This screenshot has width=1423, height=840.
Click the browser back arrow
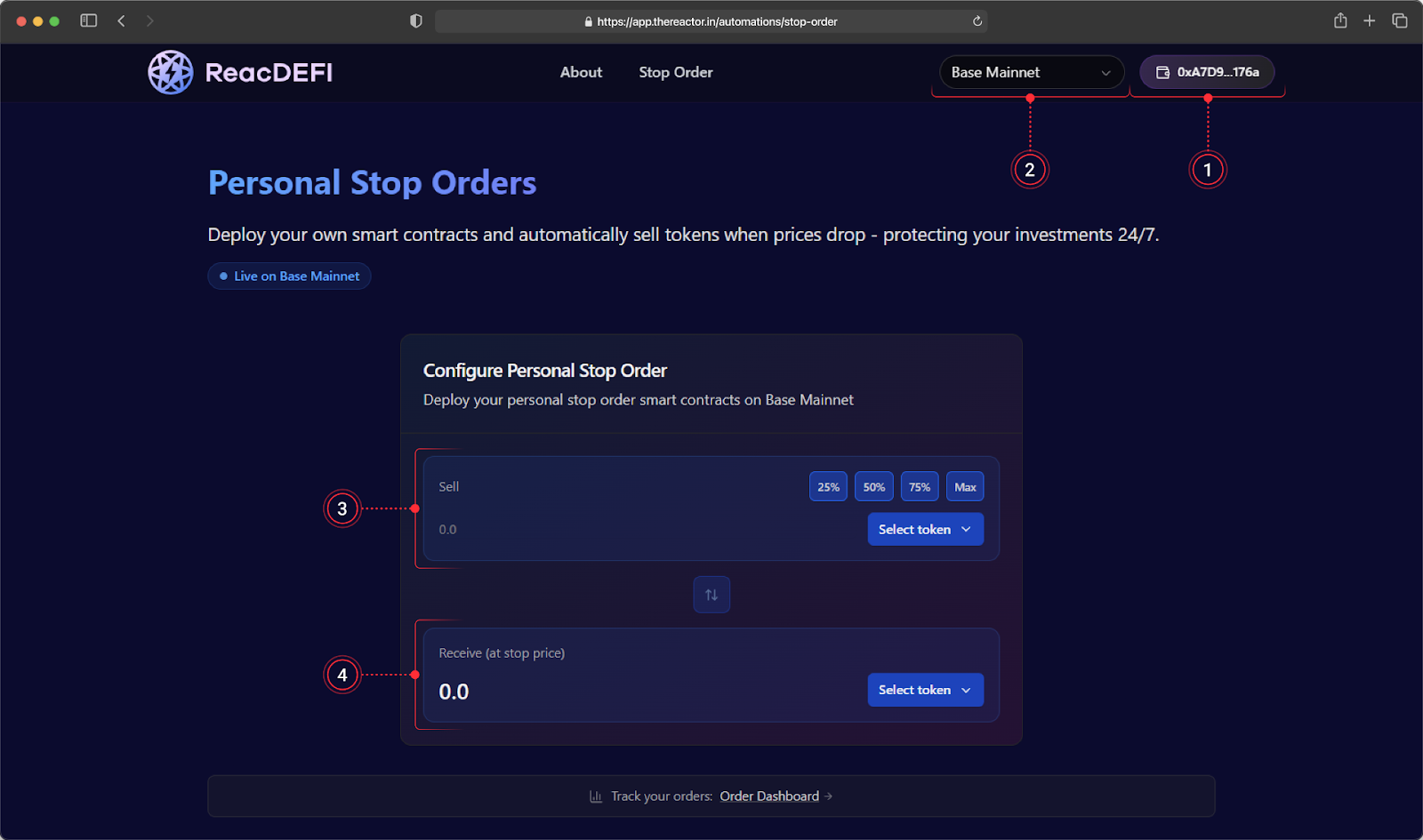[122, 20]
